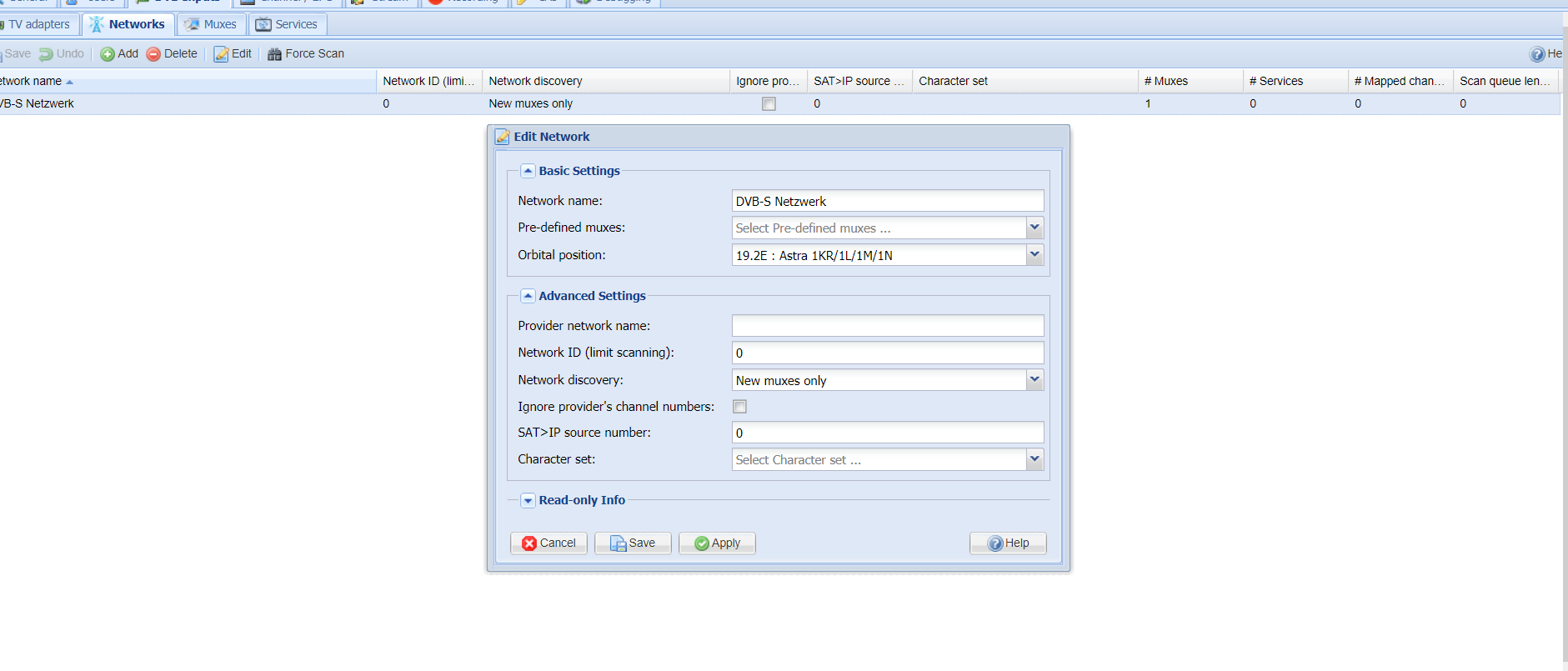Collapse the Advanced Settings section
1568x671 pixels.
[x=528, y=296]
